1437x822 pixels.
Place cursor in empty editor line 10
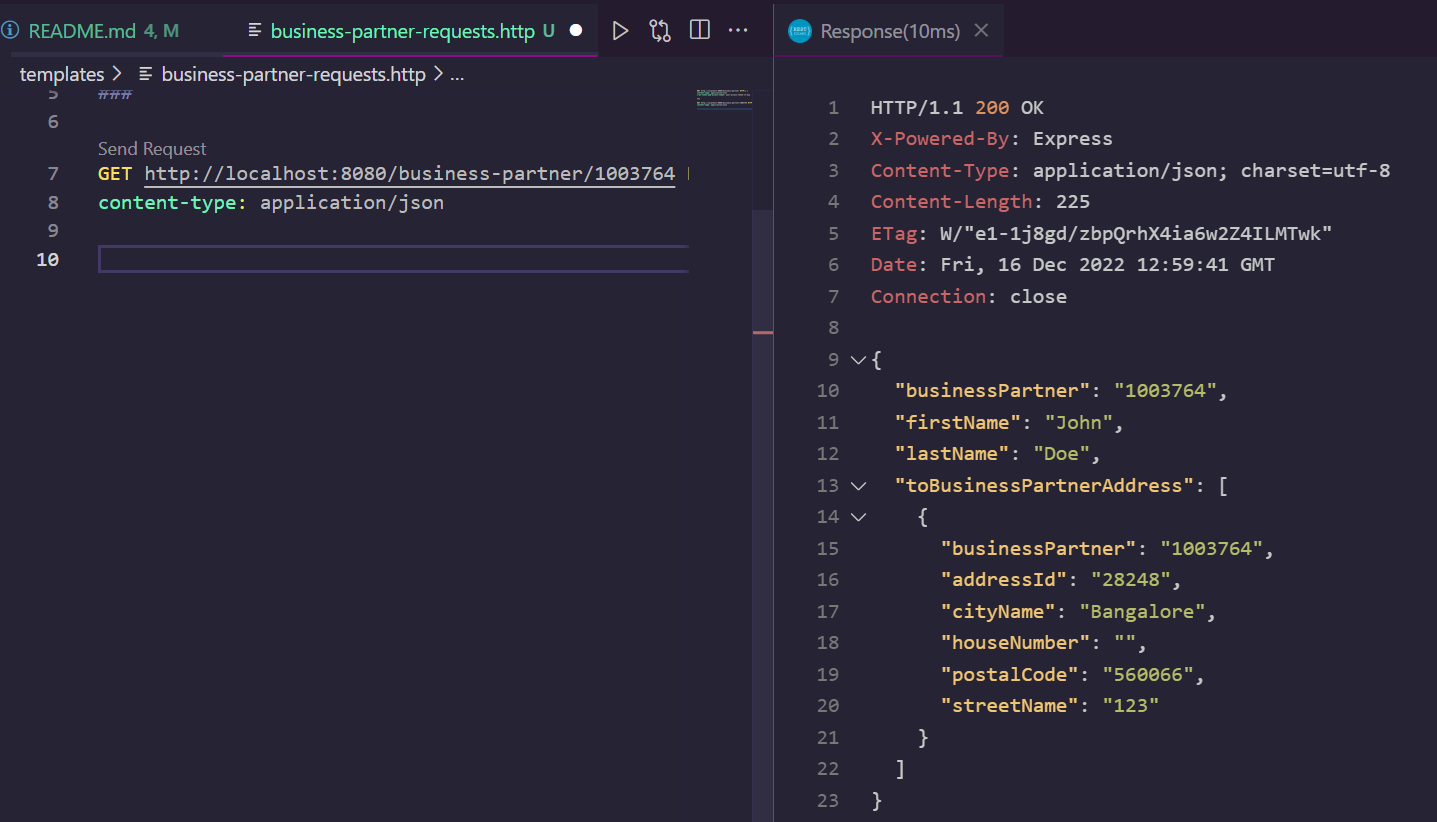[393, 259]
